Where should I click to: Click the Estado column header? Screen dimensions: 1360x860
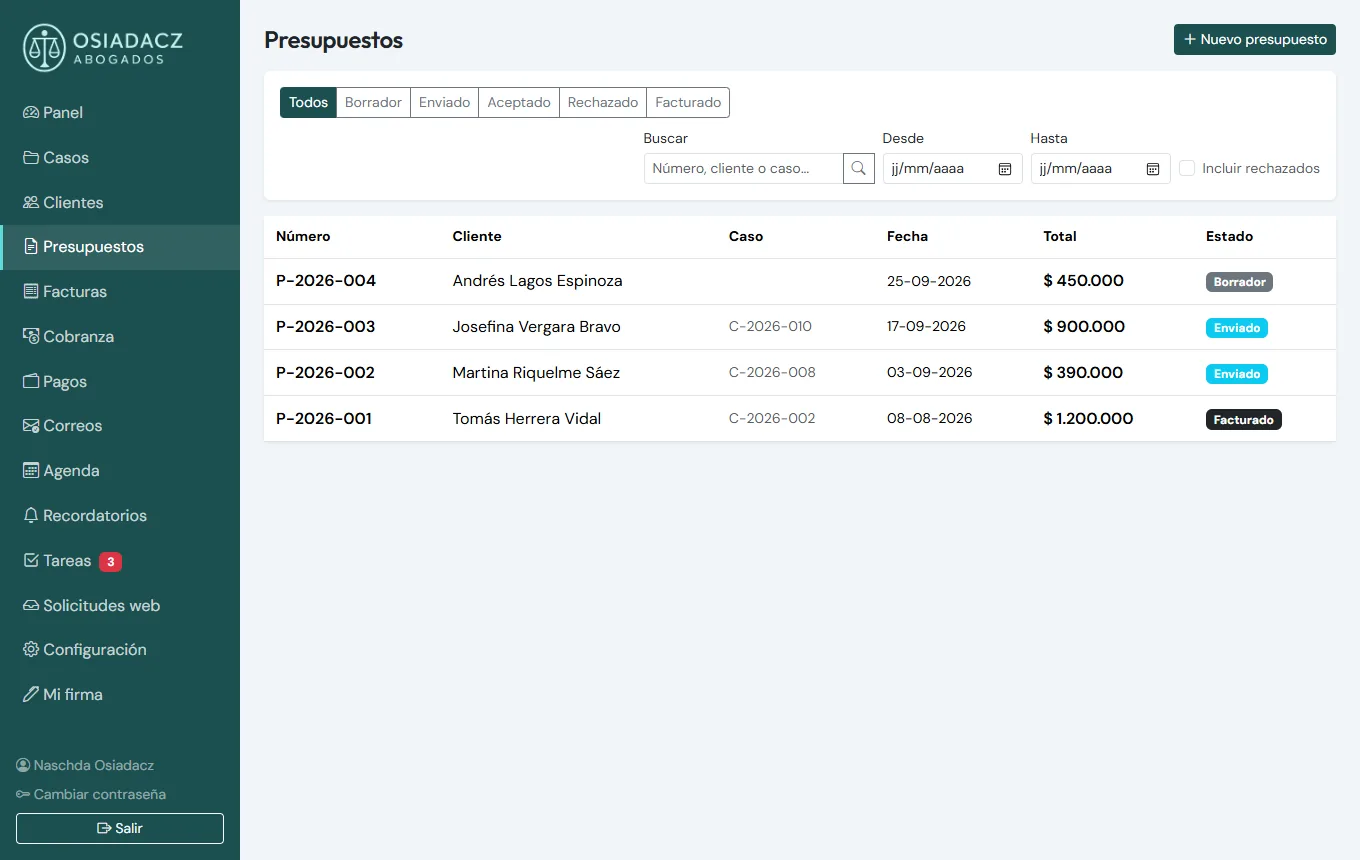1229,237
